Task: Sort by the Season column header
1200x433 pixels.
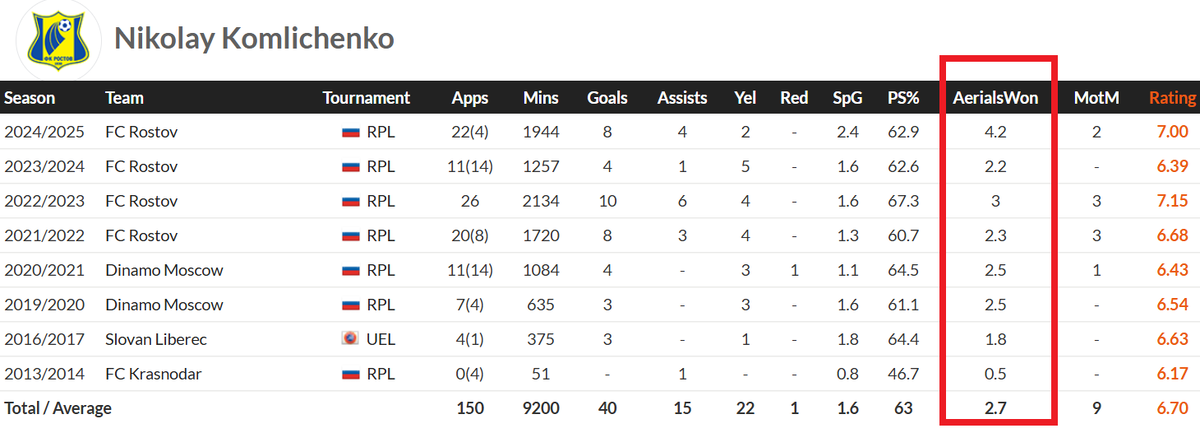Action: coord(29,98)
